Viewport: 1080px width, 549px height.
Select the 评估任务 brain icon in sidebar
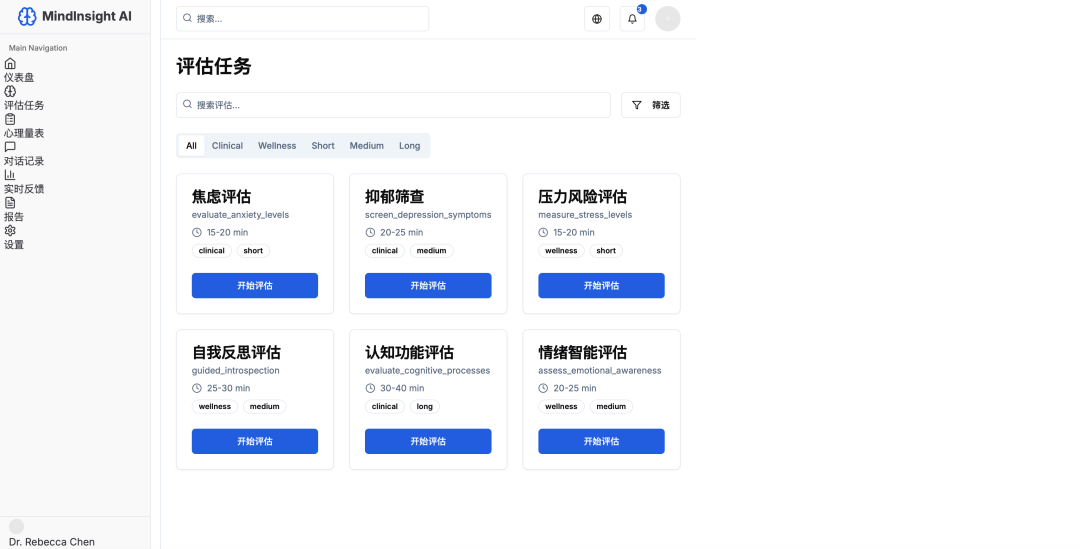click(10, 91)
